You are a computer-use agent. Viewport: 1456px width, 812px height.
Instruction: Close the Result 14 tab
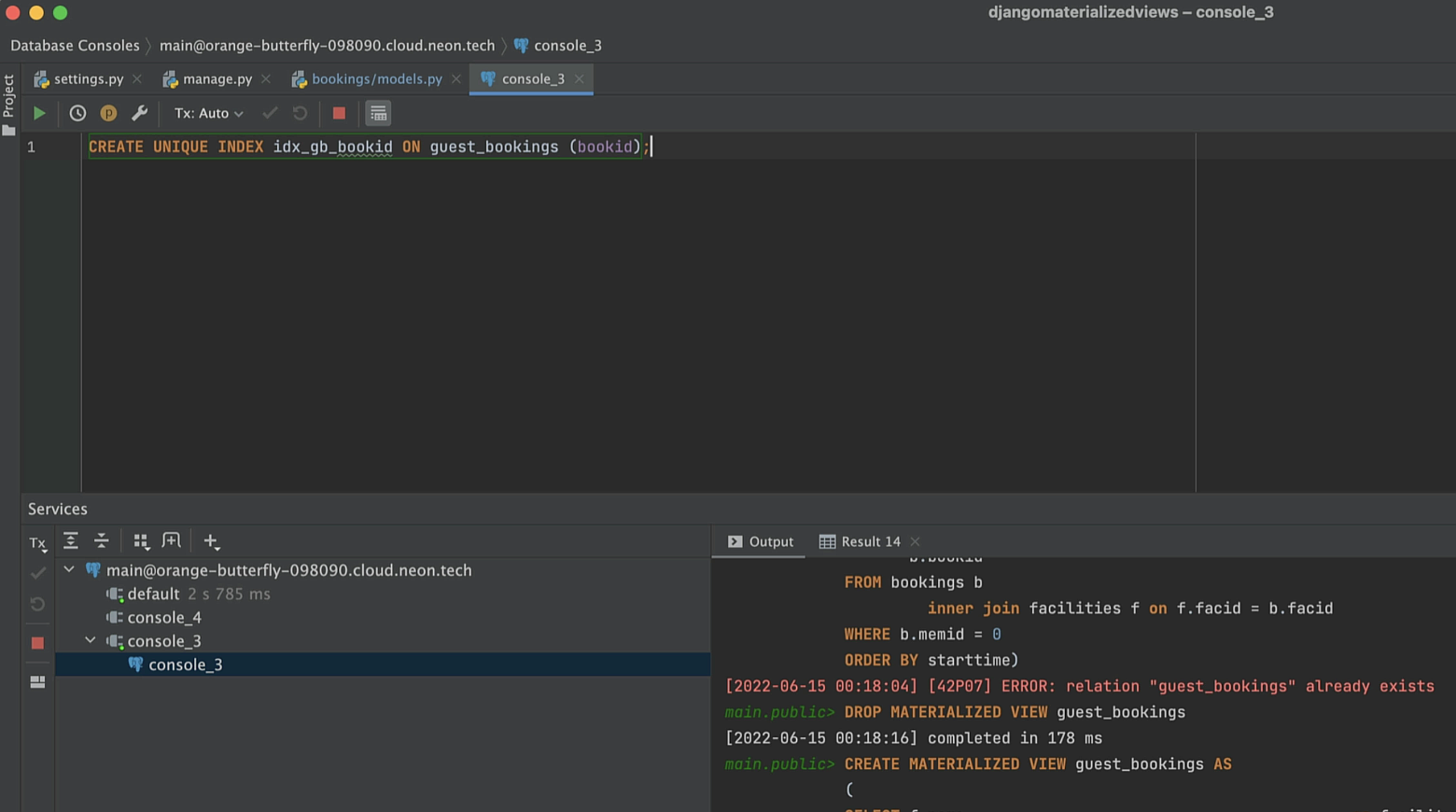pyautogui.click(x=916, y=541)
